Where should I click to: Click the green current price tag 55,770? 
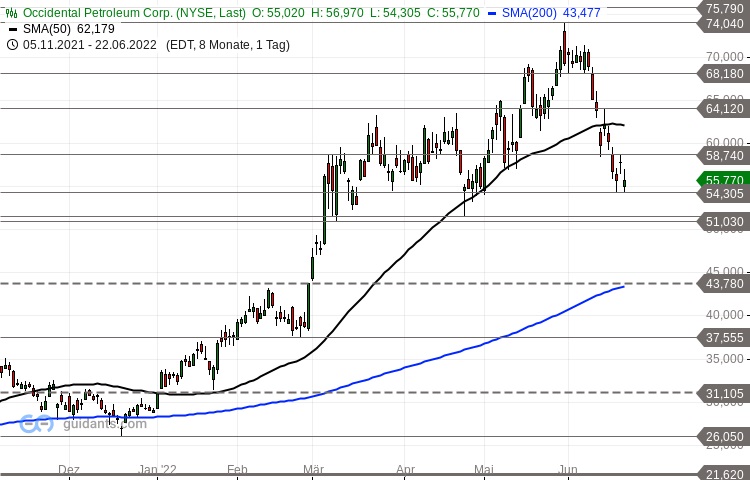click(x=724, y=179)
